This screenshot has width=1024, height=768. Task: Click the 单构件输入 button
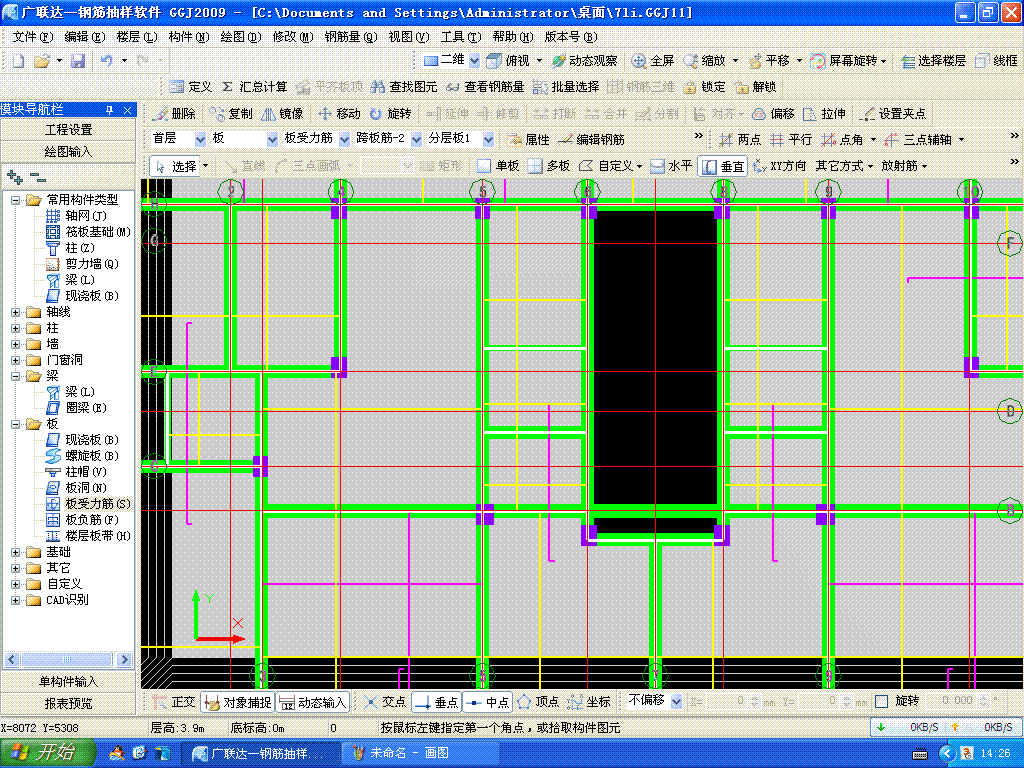click(x=68, y=681)
